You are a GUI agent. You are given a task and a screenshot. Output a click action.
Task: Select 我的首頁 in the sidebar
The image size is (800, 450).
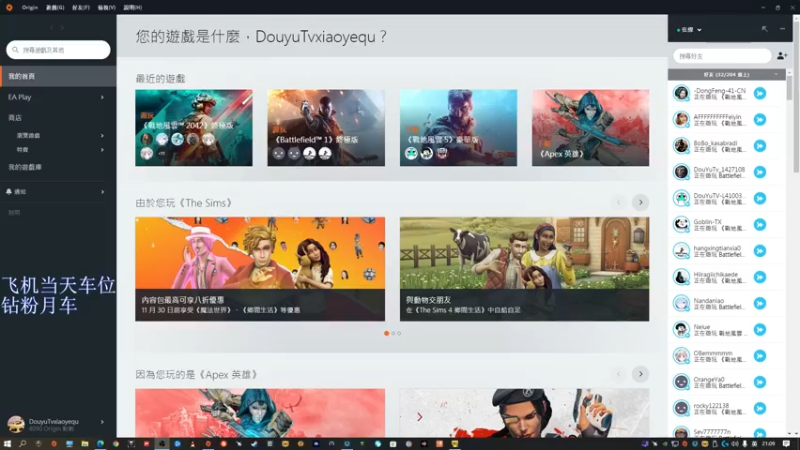point(58,76)
